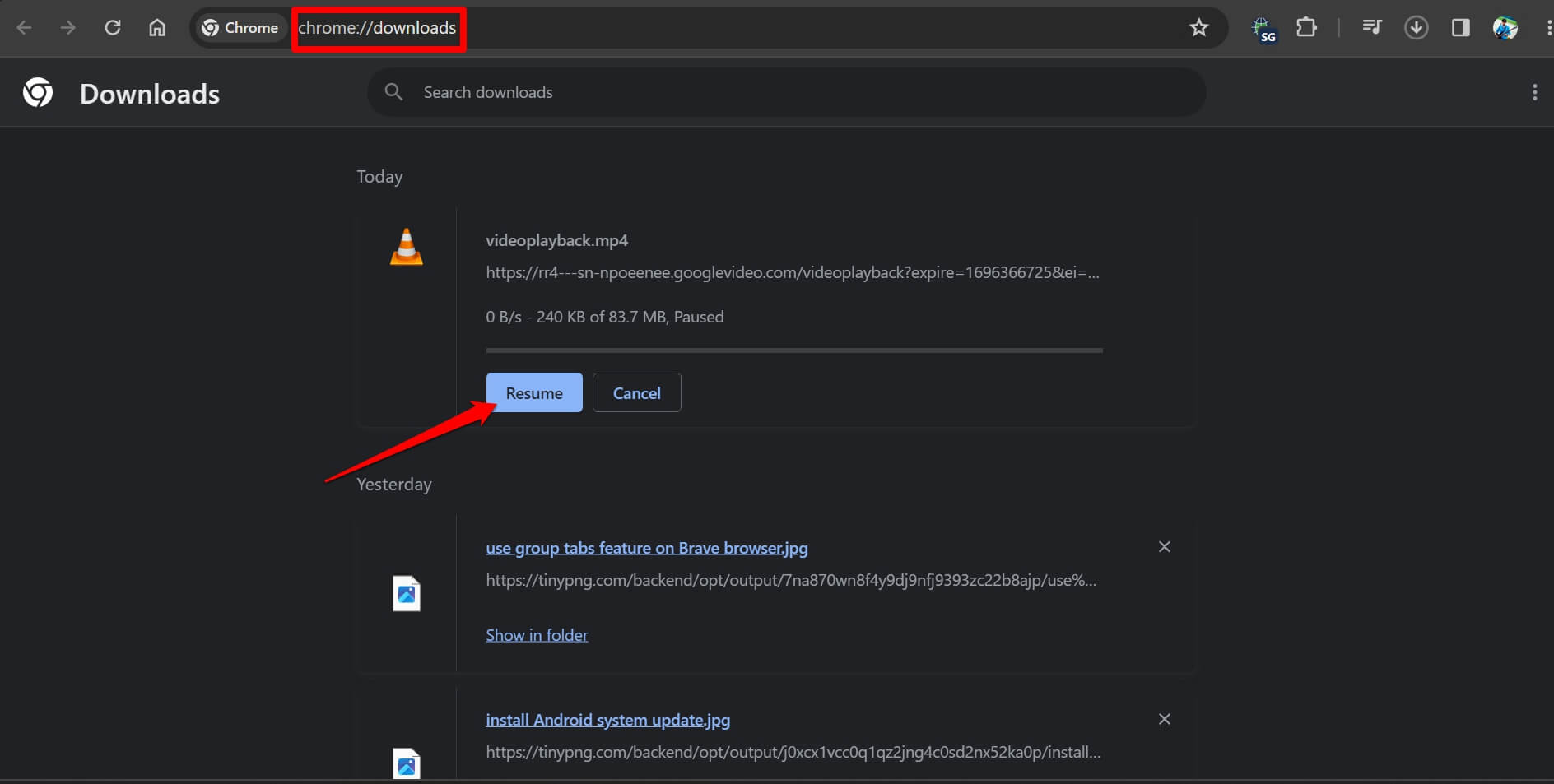
Task: Open the media controls icon
Action: (1371, 28)
